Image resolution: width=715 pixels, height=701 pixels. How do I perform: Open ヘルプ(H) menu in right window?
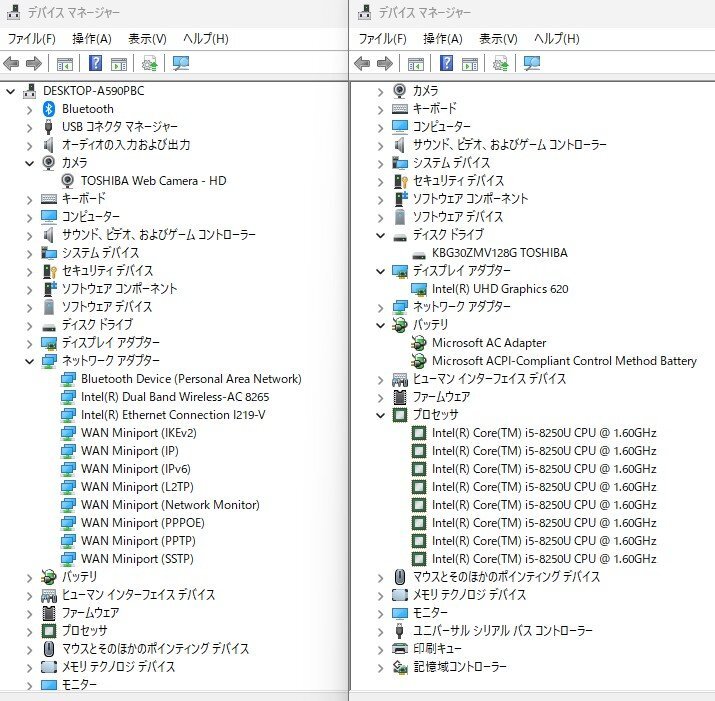click(557, 39)
